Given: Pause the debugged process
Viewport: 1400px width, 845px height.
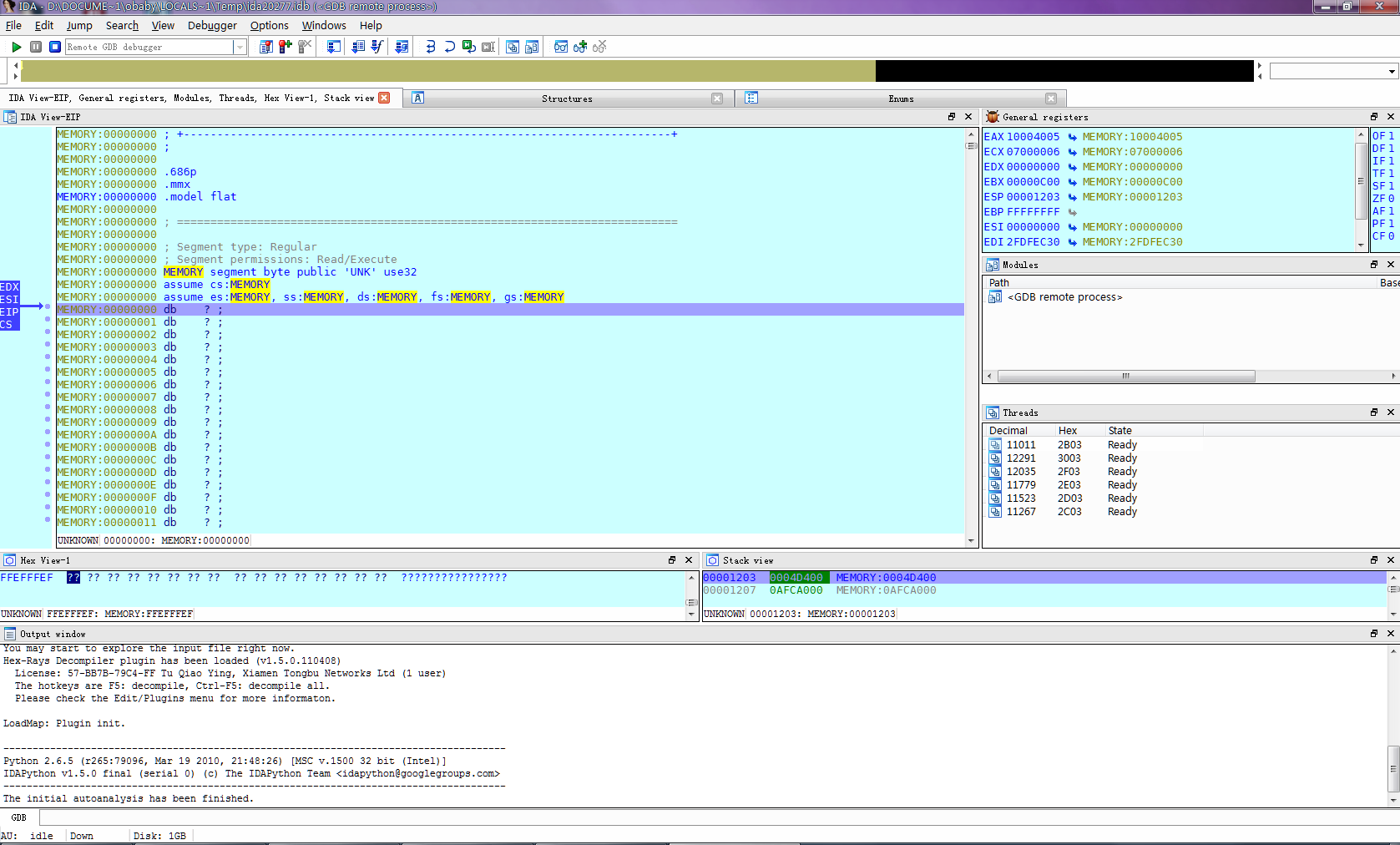Looking at the screenshot, I should 36,47.
